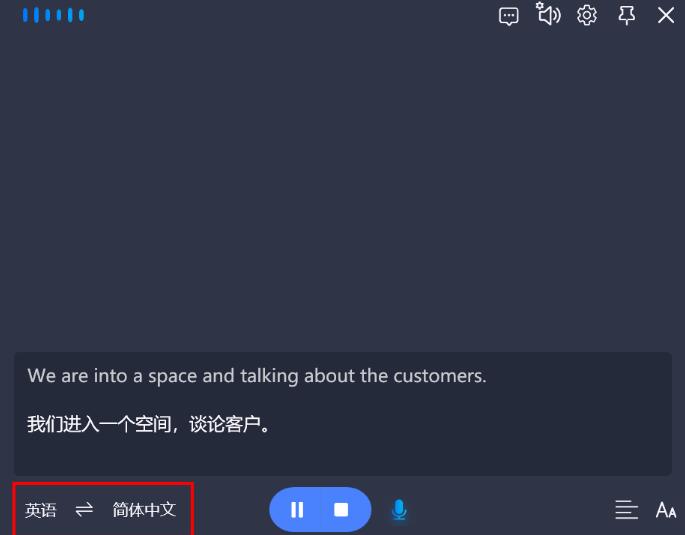
Task: Choose the source language 英语
Action: (x=41, y=510)
